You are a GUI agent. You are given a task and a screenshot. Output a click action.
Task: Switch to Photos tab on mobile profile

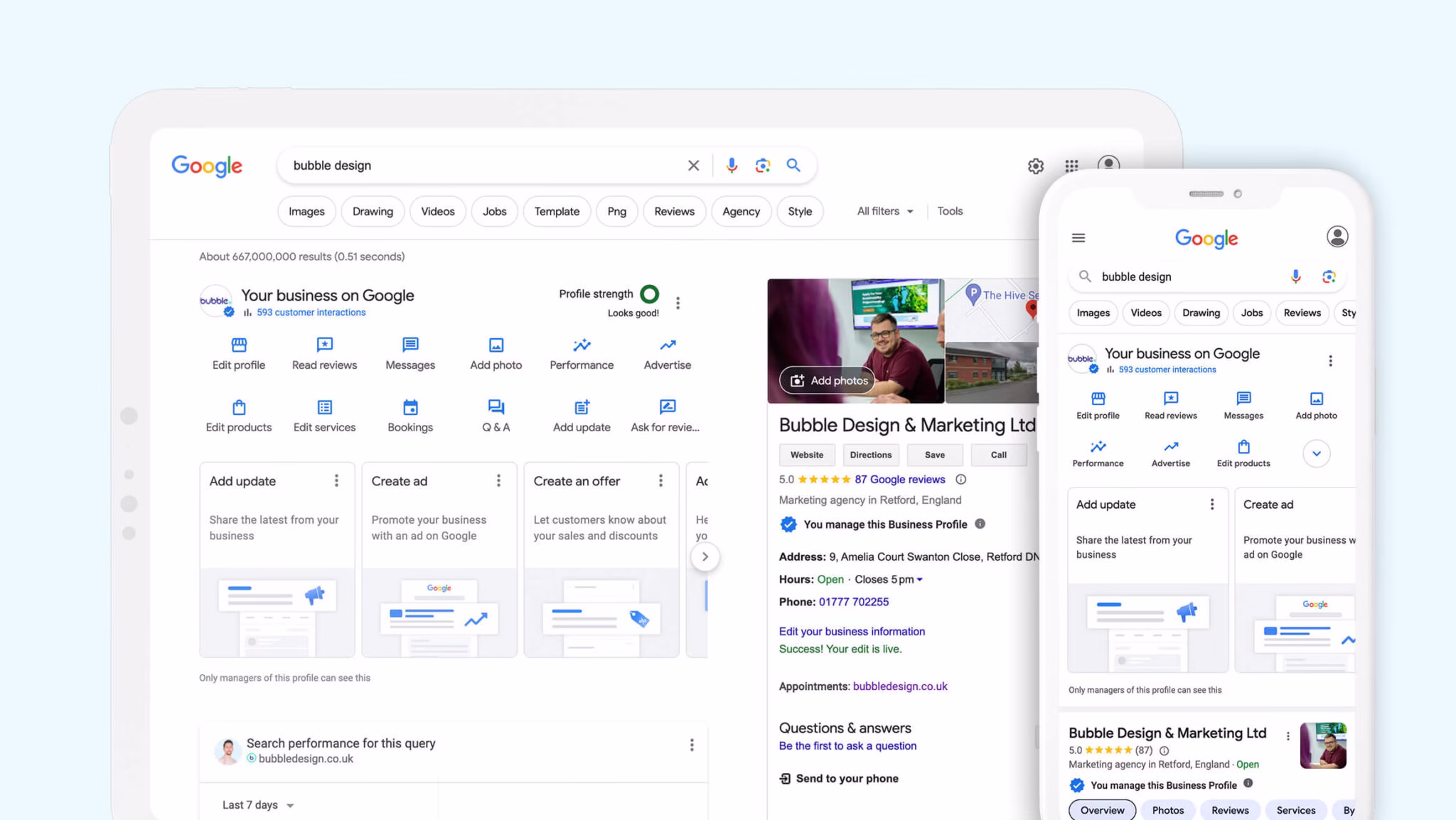1167,810
